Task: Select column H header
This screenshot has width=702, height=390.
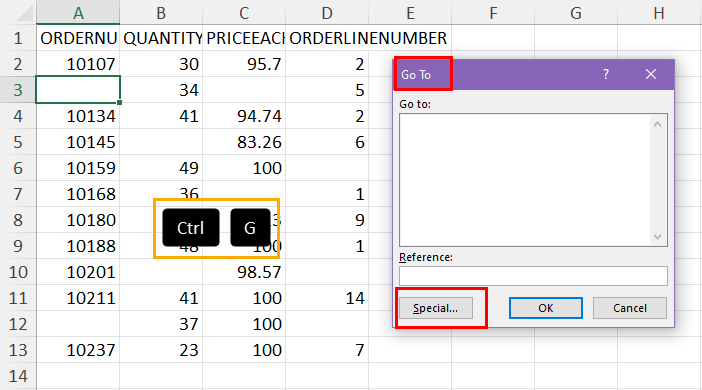Action: point(659,13)
